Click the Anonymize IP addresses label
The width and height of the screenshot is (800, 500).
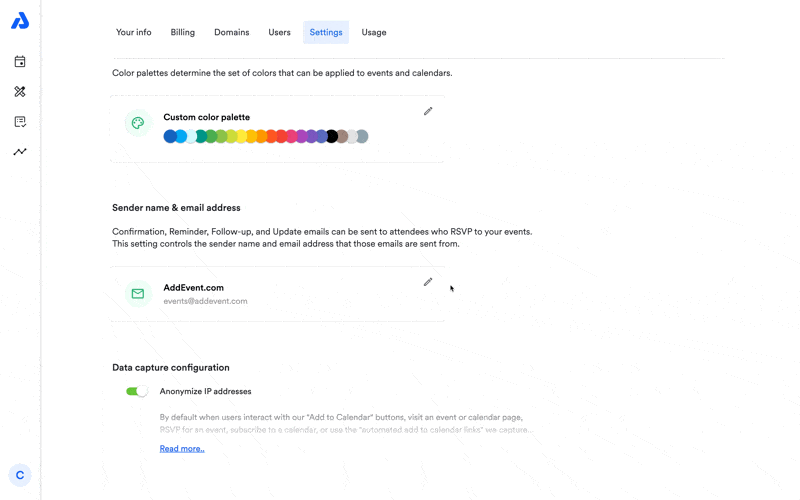tap(206, 391)
